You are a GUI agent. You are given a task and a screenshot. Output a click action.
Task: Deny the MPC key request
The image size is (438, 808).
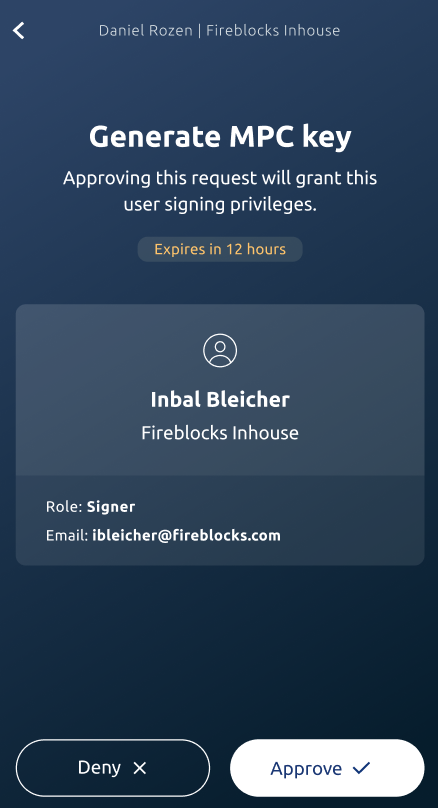113,768
